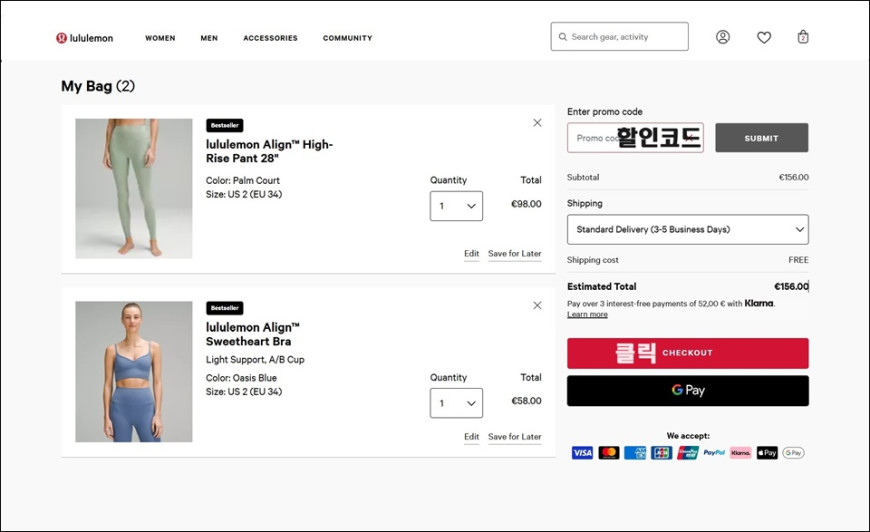Click the €98.00 item total
Image resolution: width=870 pixels, height=532 pixels.
(526, 204)
